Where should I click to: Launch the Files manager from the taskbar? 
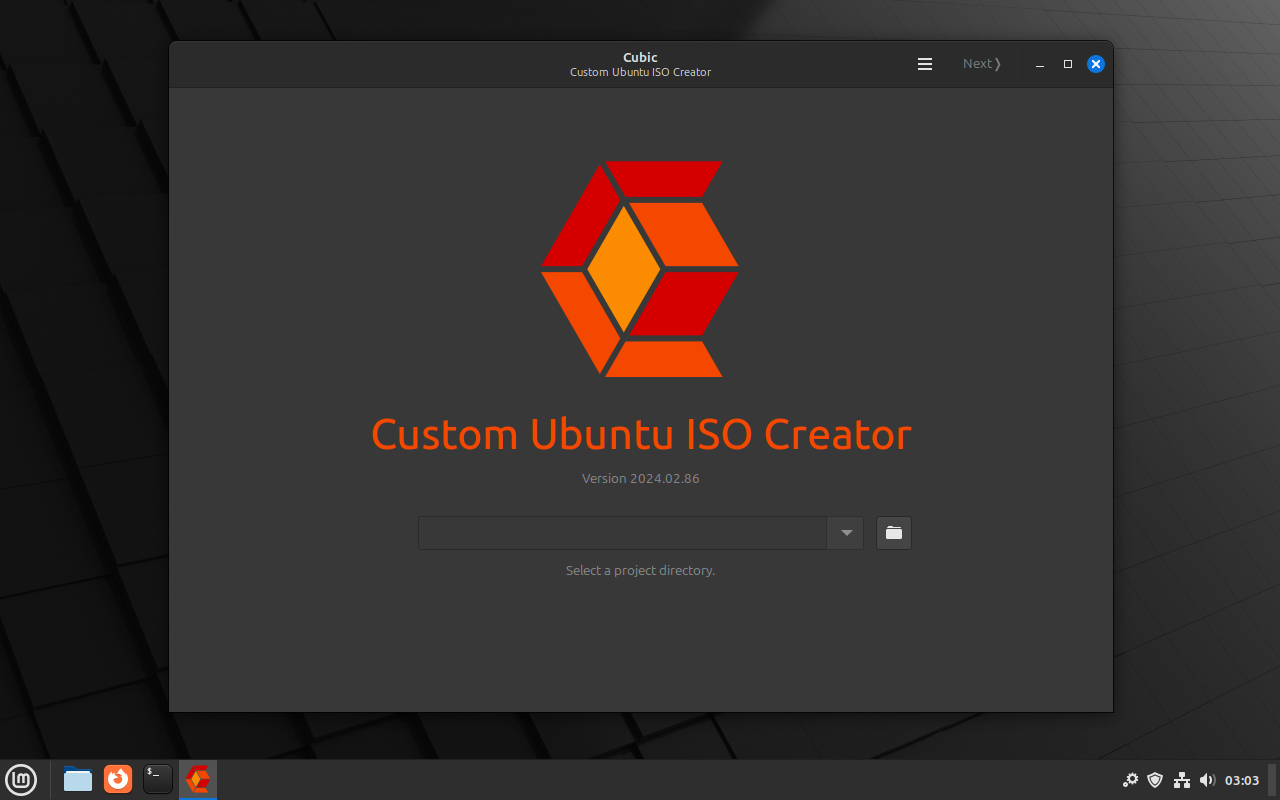(x=78, y=779)
